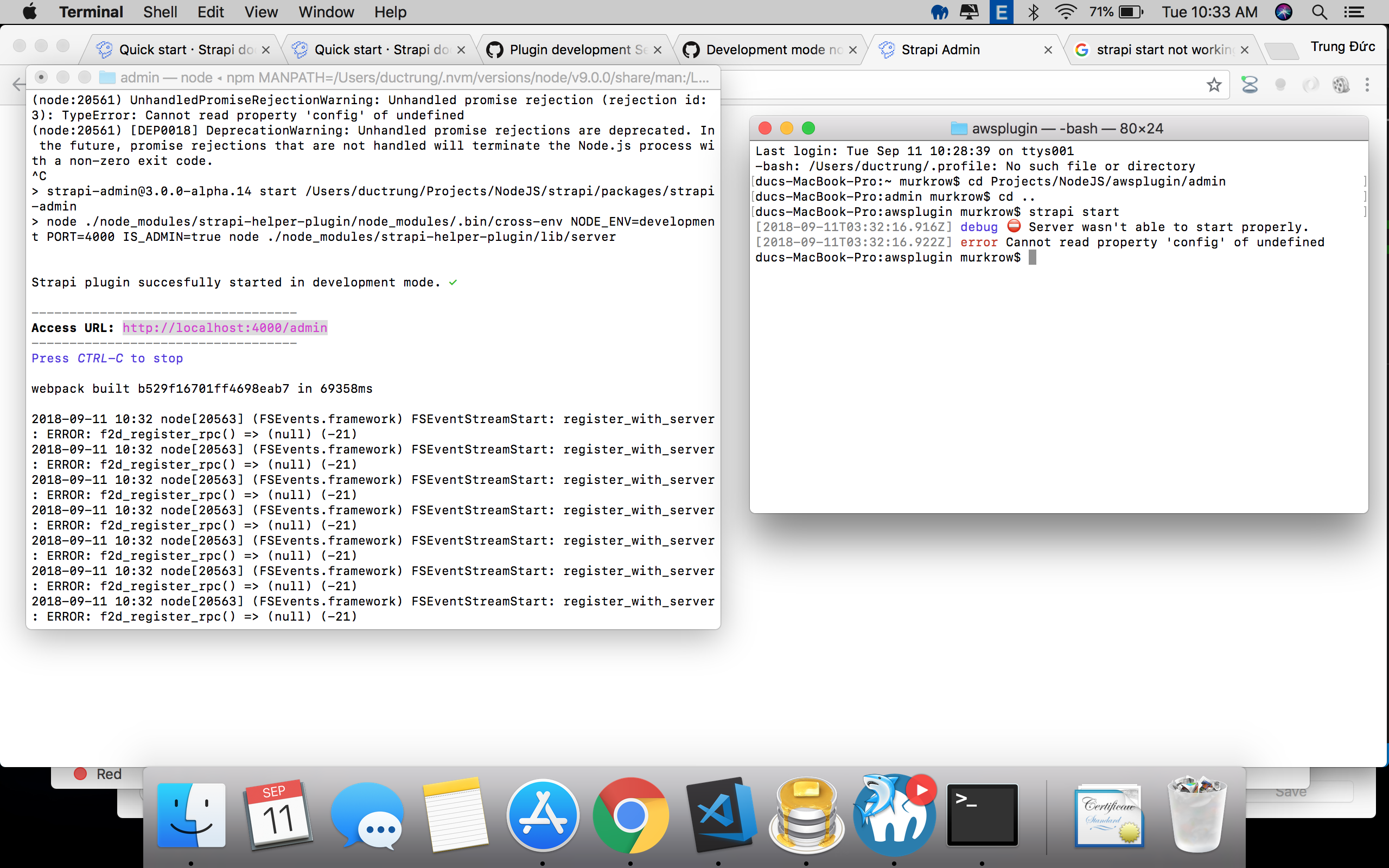Screen dimensions: 1389x868
Task: Open the Help menu
Action: pos(390,11)
